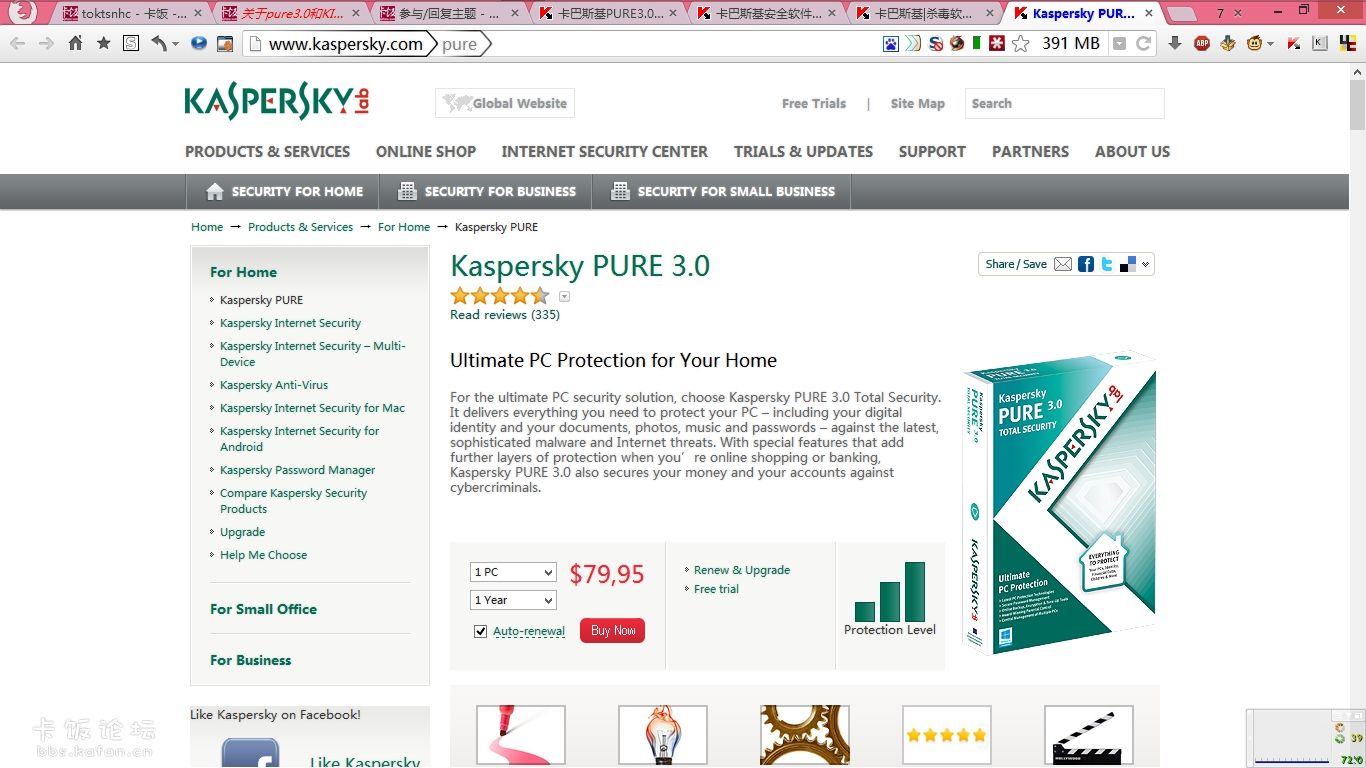Image resolution: width=1366 pixels, height=768 pixels.
Task: Open the Global Website selector
Action: tap(505, 103)
